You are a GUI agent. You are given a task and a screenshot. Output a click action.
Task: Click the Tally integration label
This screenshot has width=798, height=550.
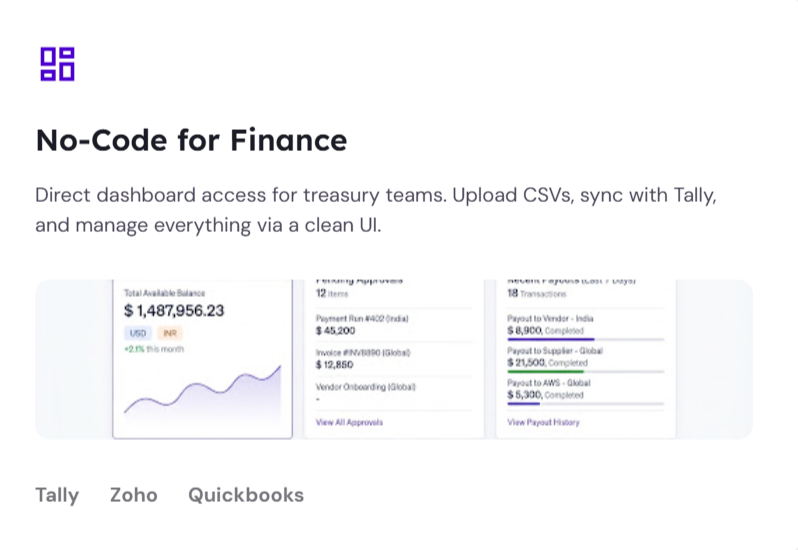pos(57,495)
